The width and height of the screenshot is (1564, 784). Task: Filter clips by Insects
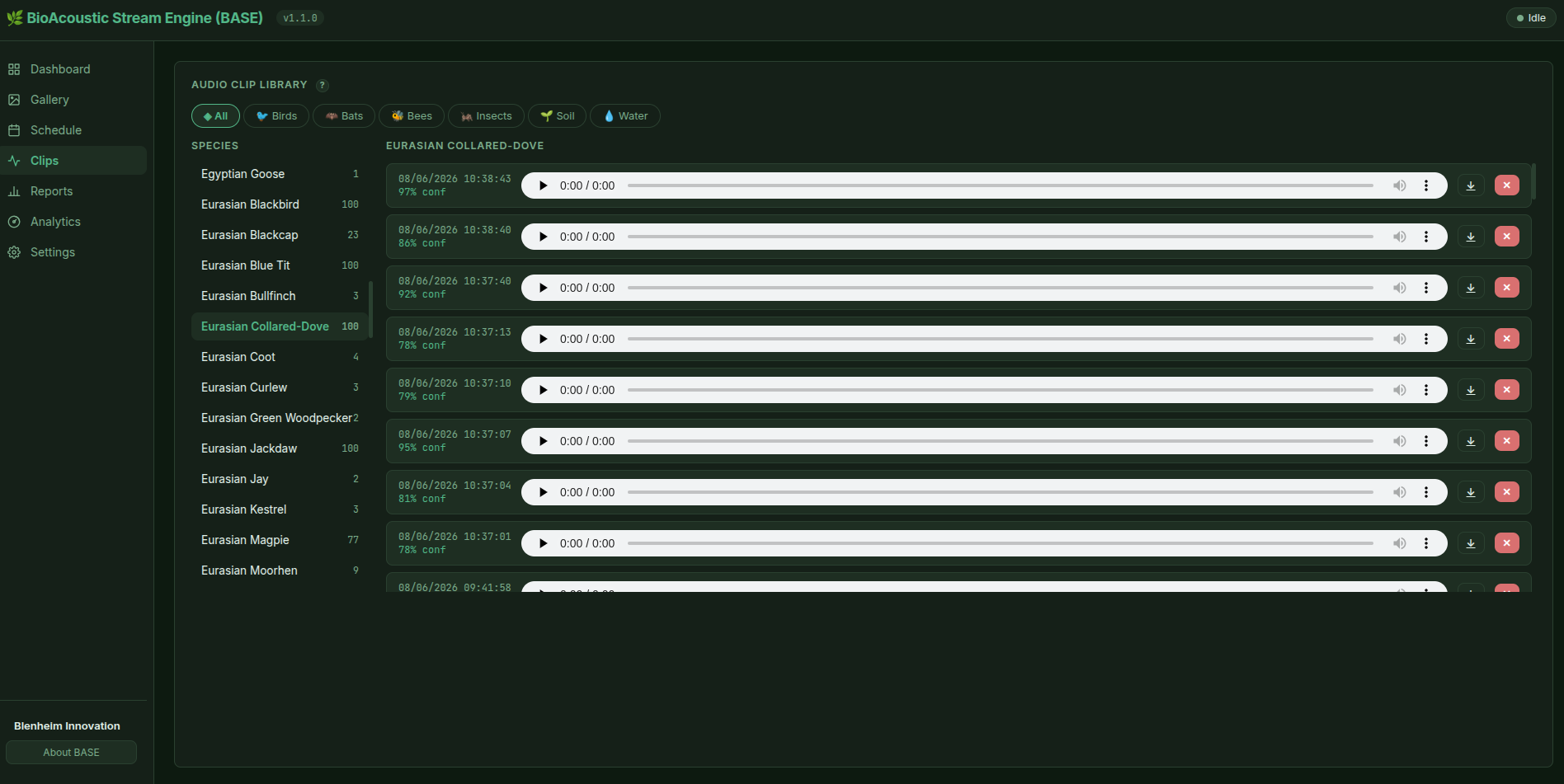486,116
